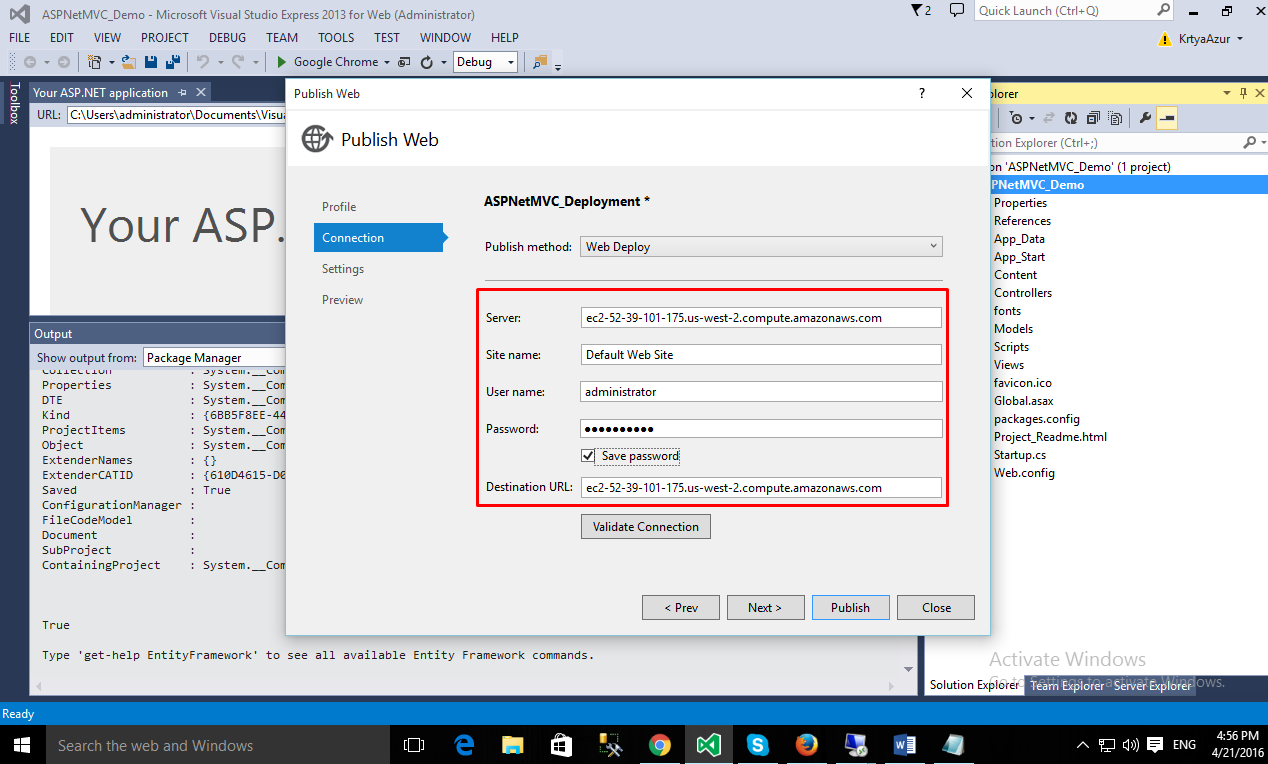The height and width of the screenshot is (764, 1268).
Task: Click the Find in Files toolbar icon
Action: pos(540,62)
